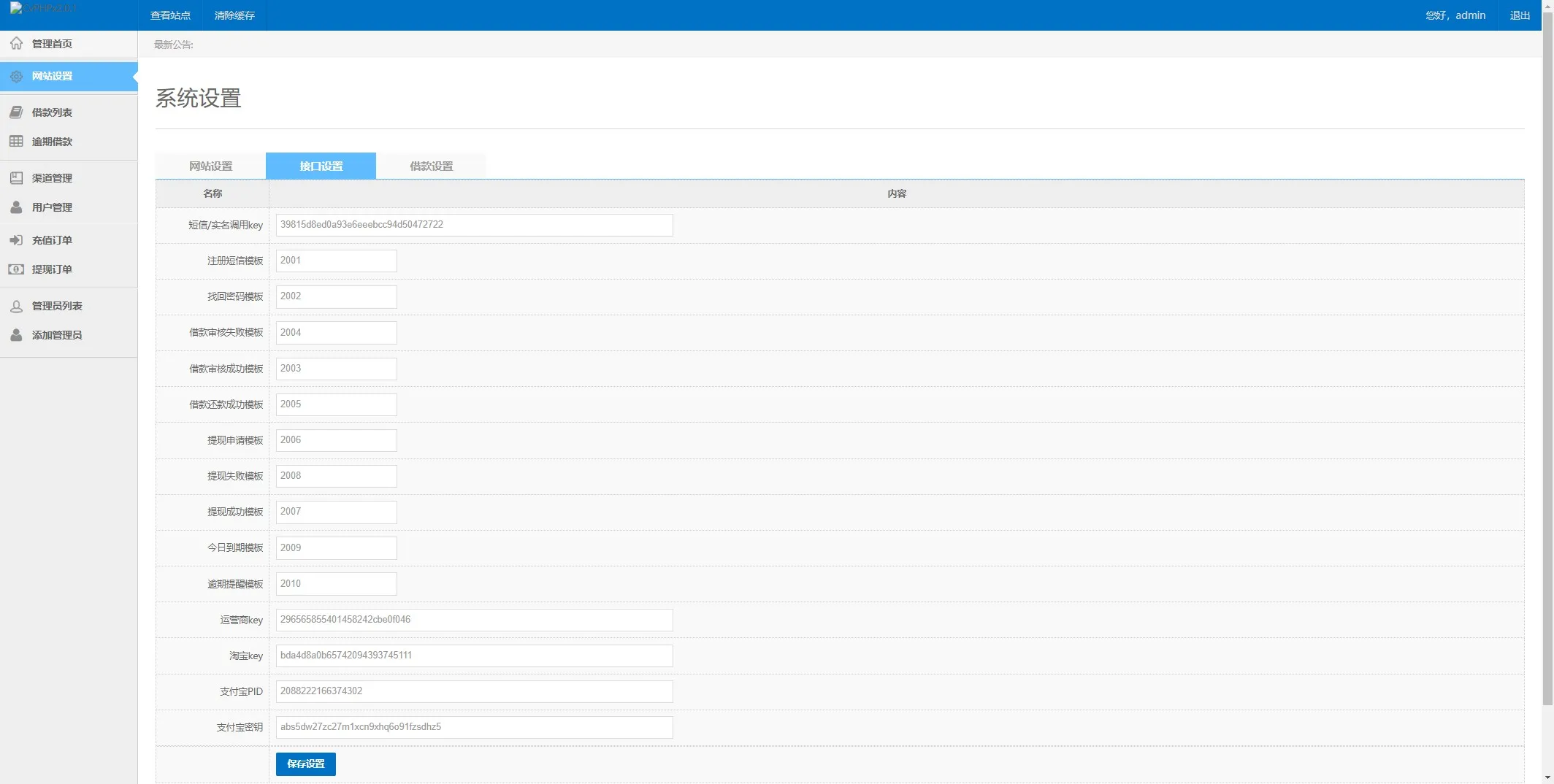Switch to the 借款设置 tab
The width and height of the screenshot is (1554, 784).
pyautogui.click(x=431, y=166)
